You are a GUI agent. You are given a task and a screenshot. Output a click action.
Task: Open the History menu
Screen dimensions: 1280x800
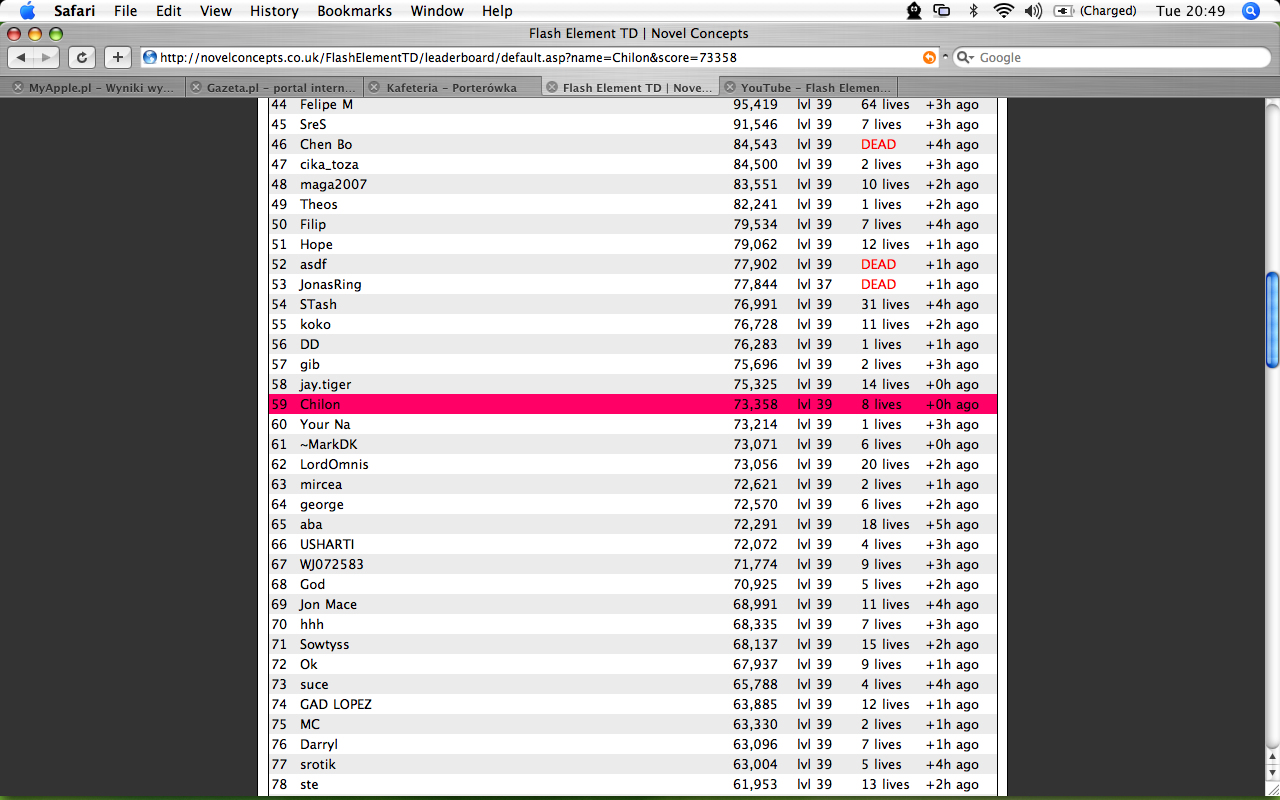click(274, 11)
